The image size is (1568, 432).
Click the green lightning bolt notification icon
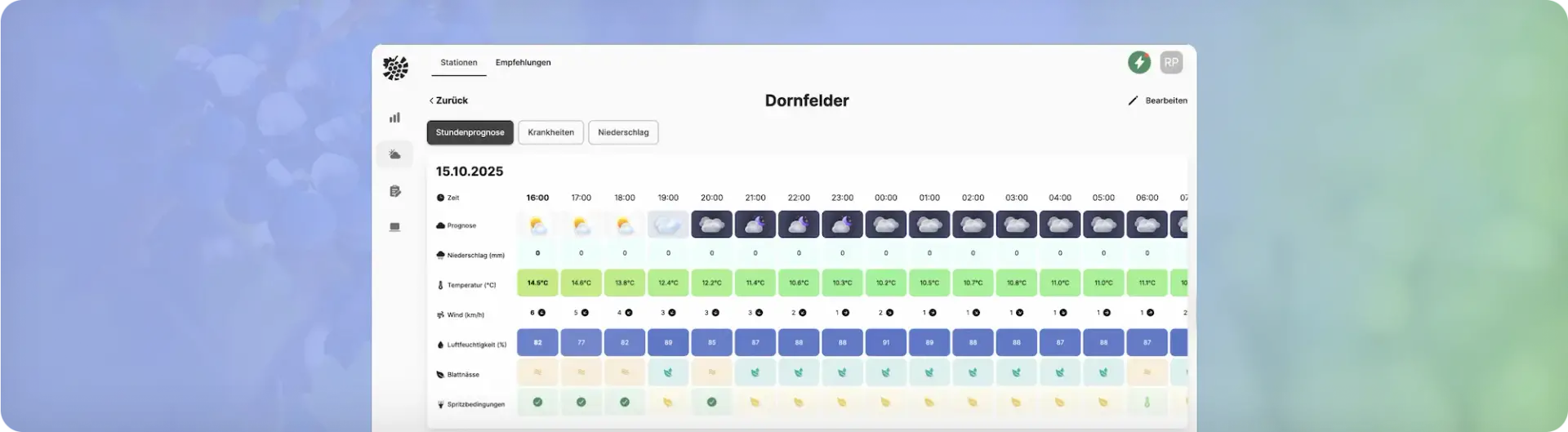1138,62
